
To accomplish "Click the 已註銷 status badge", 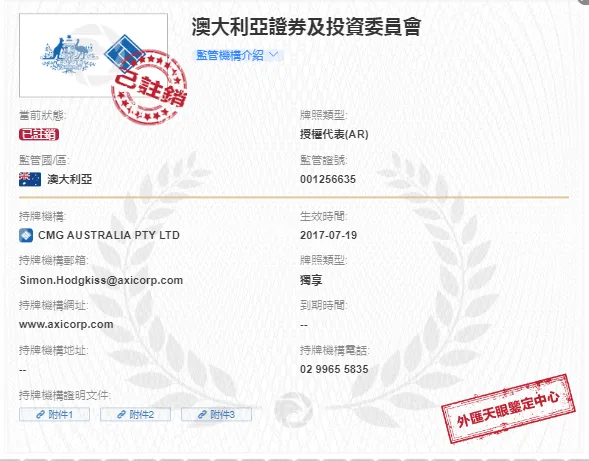I will click(x=39, y=134).
